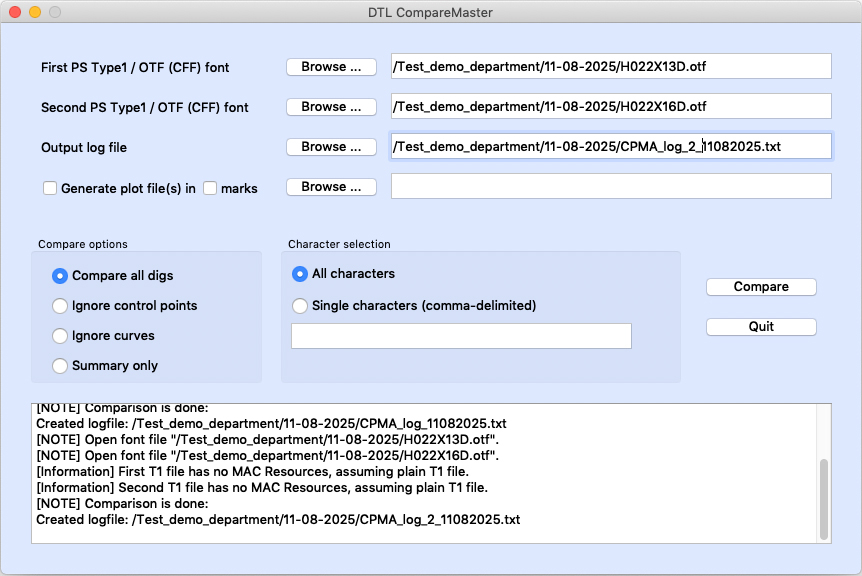Select Ignore control points option
Image resolution: width=862 pixels, height=576 pixels.
60,306
